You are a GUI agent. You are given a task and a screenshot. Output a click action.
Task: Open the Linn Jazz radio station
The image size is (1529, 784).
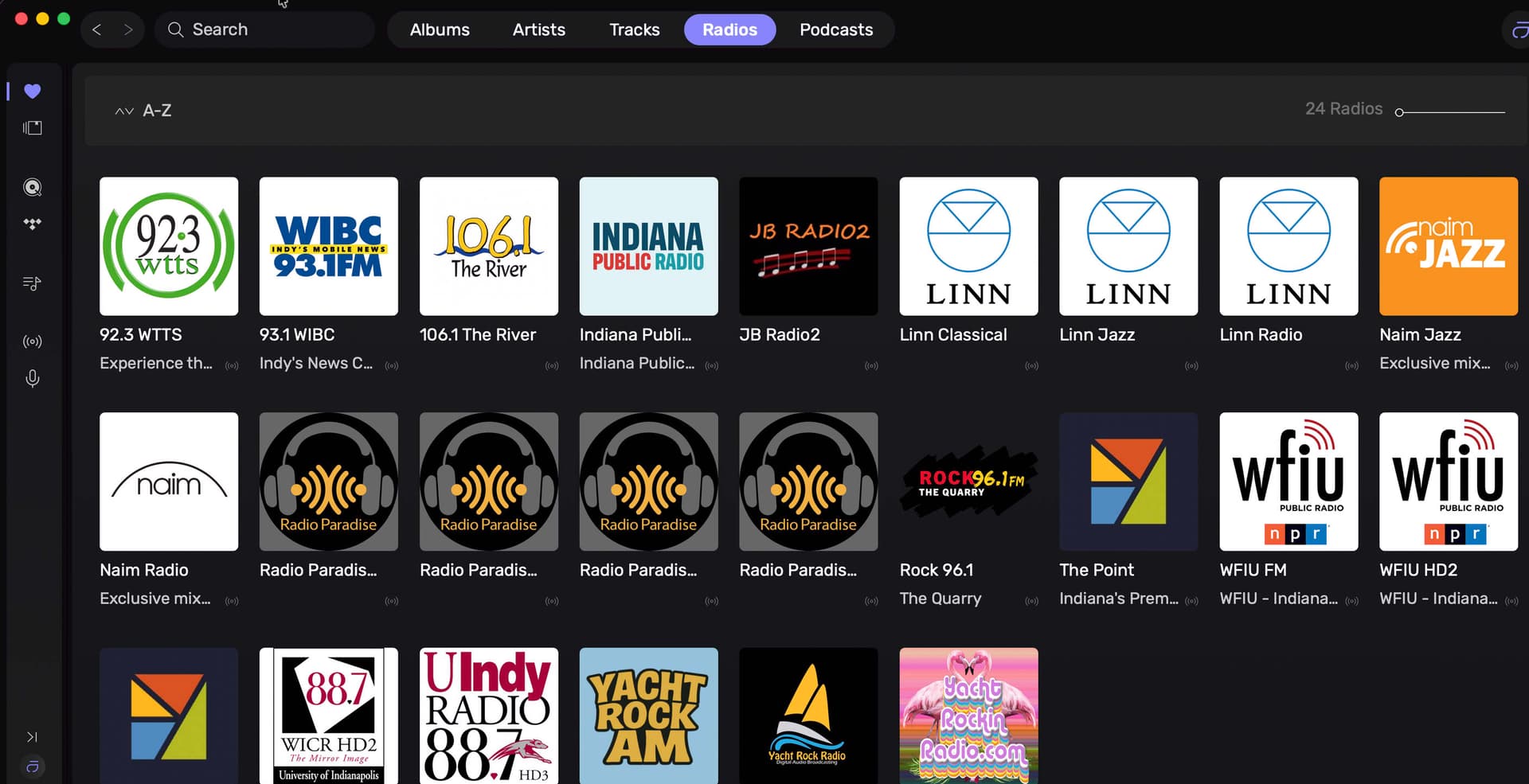point(1128,247)
